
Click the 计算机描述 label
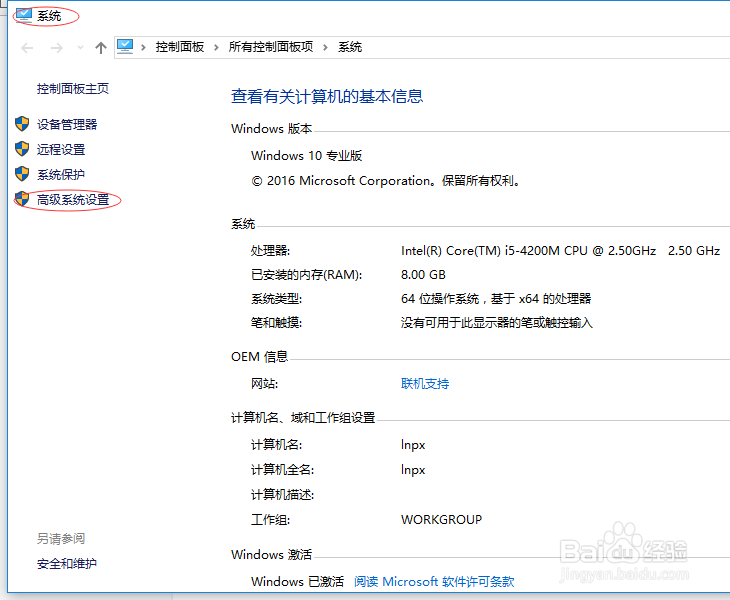click(283, 495)
